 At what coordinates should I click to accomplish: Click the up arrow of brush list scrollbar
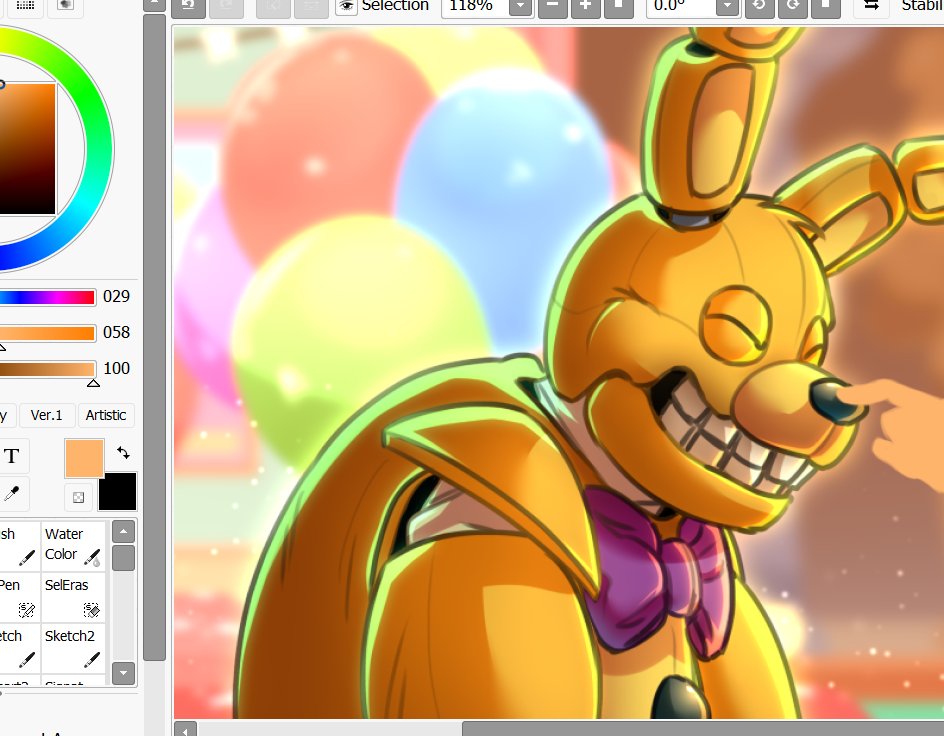coord(123,531)
